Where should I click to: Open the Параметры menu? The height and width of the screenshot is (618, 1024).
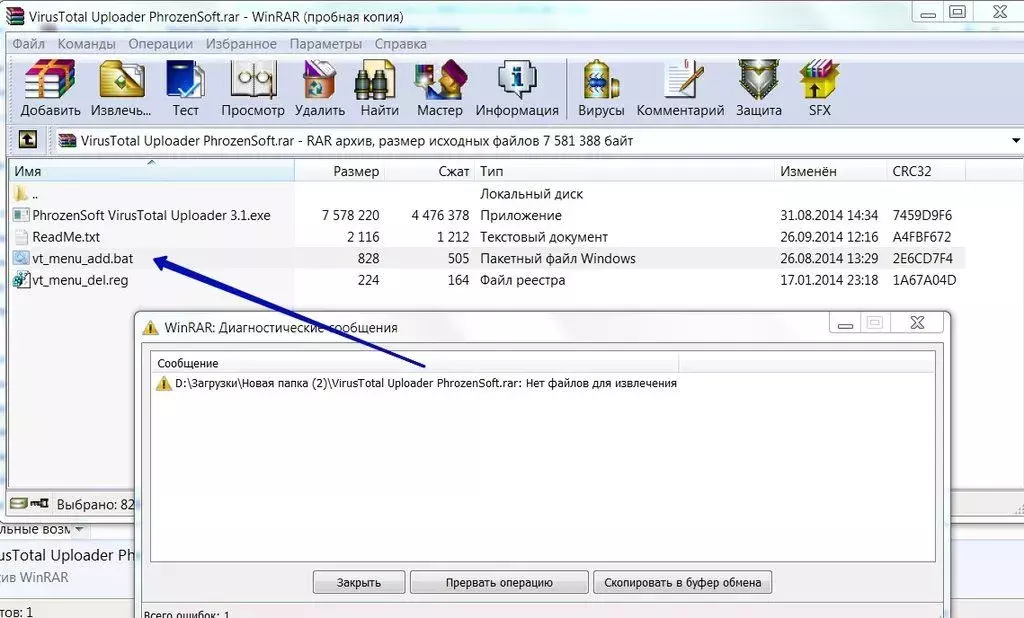pyautogui.click(x=325, y=44)
